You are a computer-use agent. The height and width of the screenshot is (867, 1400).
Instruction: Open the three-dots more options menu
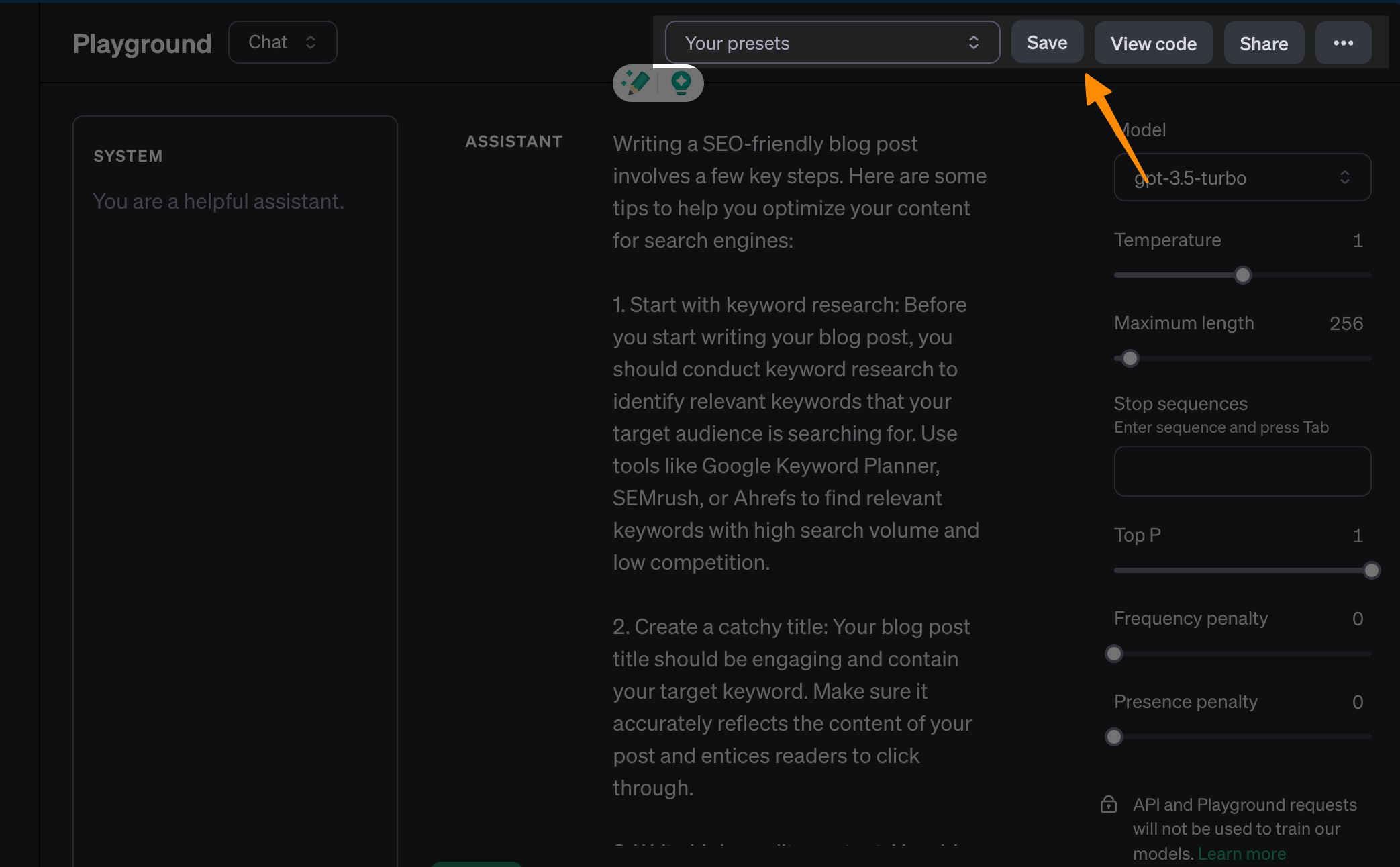pyautogui.click(x=1343, y=43)
